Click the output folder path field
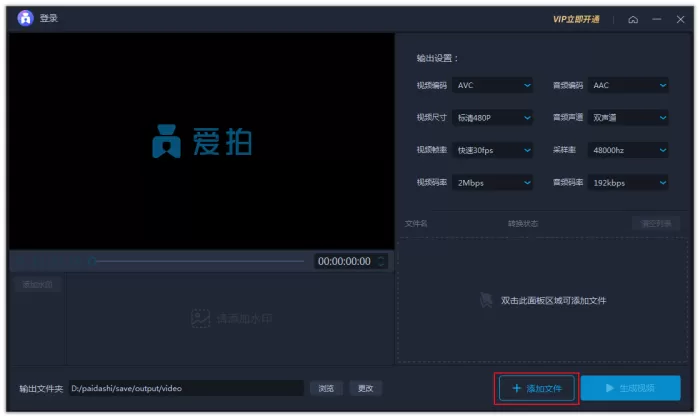The height and width of the screenshot is (418, 700). pyautogui.click(x=186, y=389)
